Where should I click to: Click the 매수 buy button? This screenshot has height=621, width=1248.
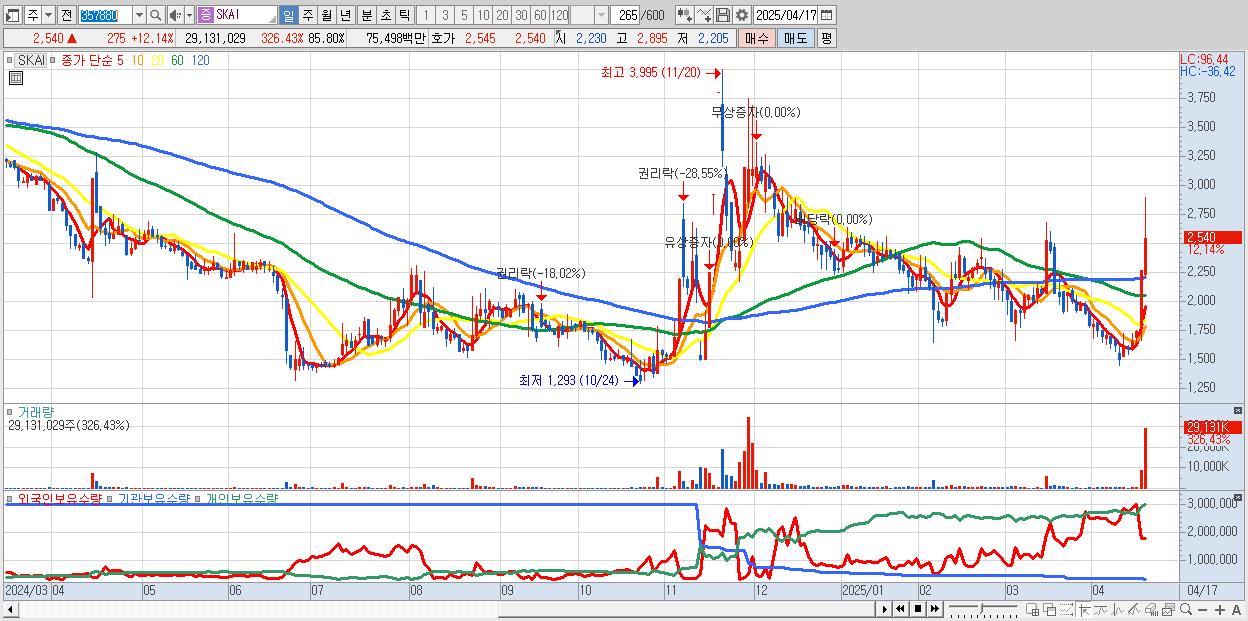tap(757, 38)
